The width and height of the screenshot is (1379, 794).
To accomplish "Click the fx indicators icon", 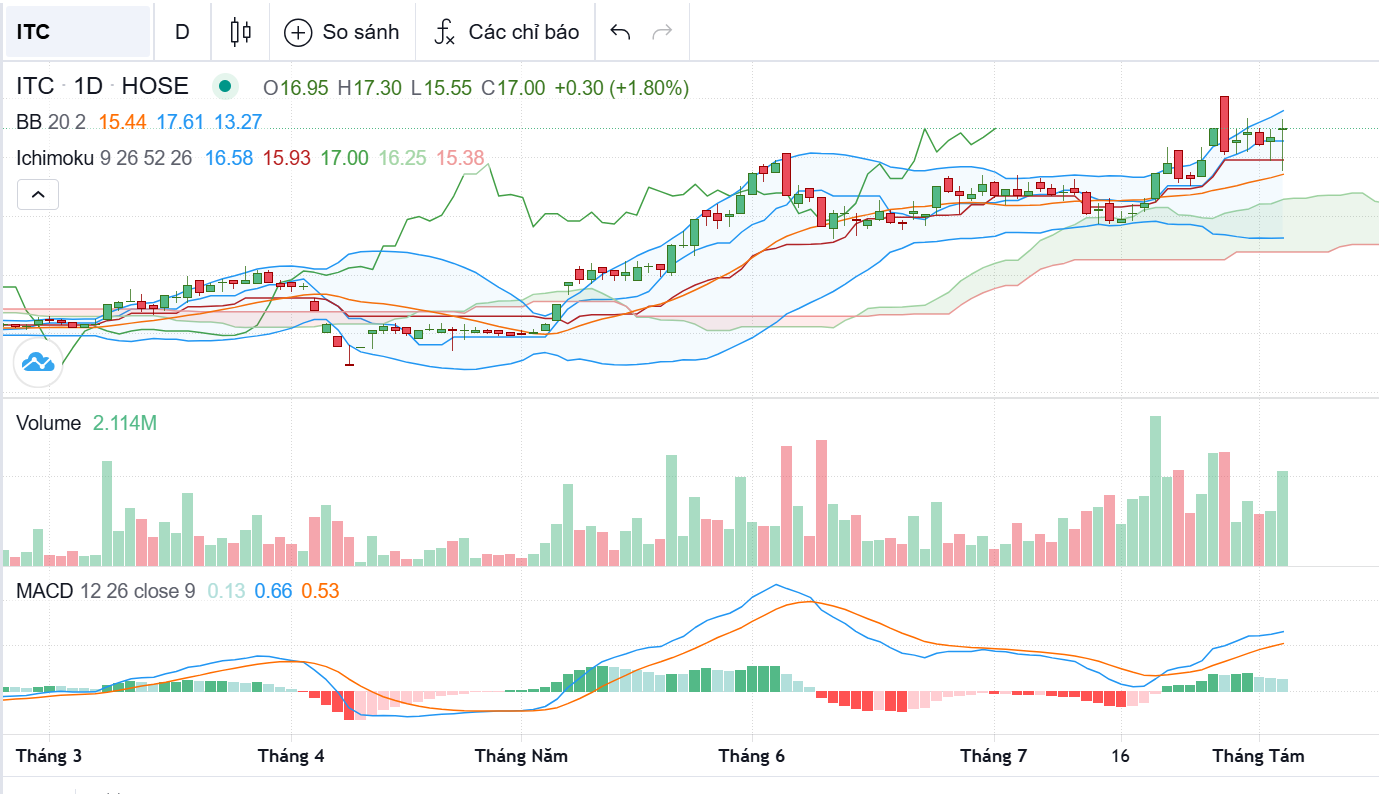I will [x=444, y=32].
